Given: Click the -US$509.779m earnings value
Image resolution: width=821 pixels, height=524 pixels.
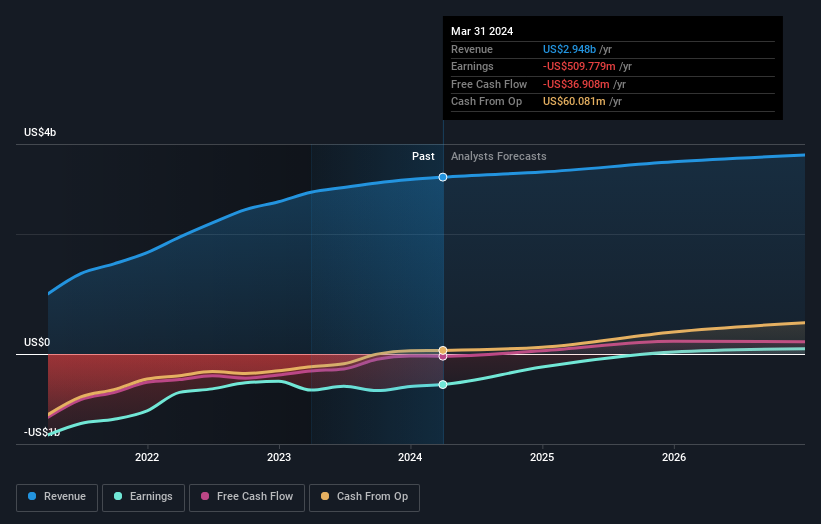Looking at the screenshot, I should pyautogui.click(x=579, y=66).
